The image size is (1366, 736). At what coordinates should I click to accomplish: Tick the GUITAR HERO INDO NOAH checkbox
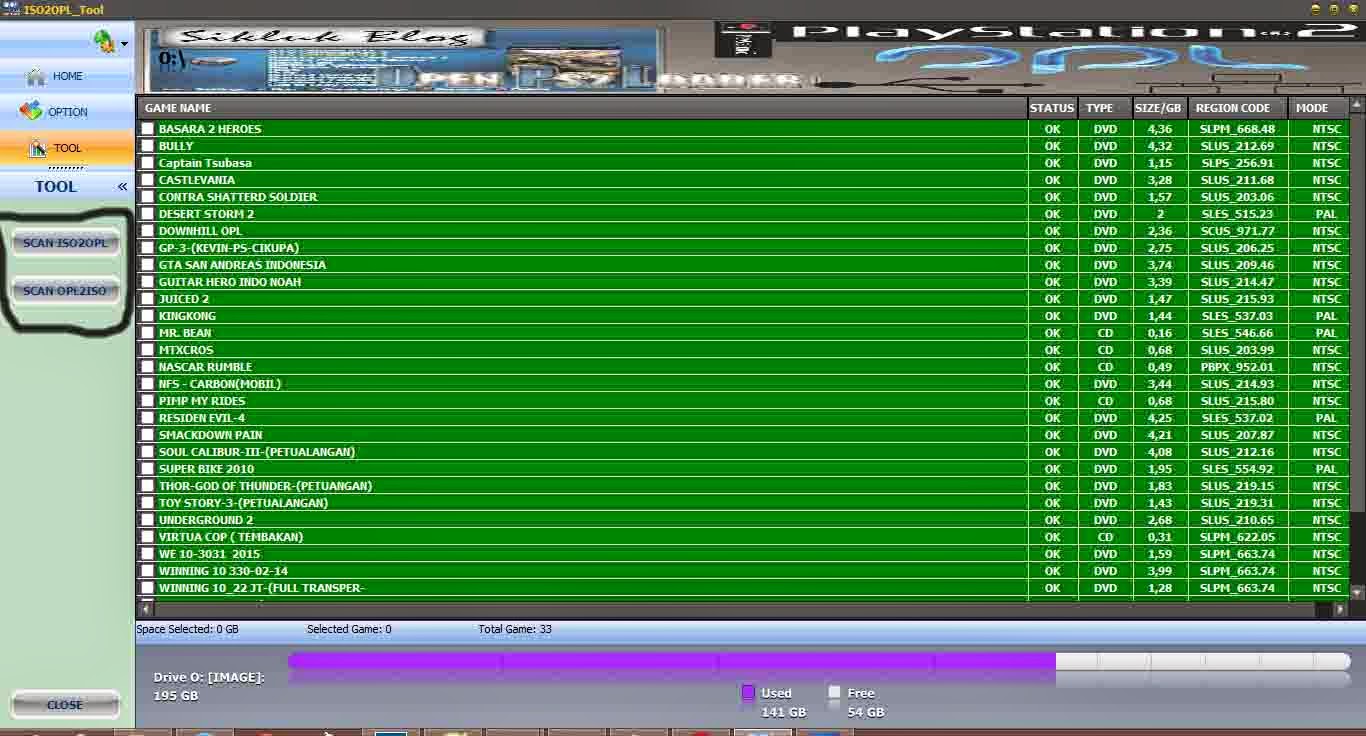coord(148,282)
